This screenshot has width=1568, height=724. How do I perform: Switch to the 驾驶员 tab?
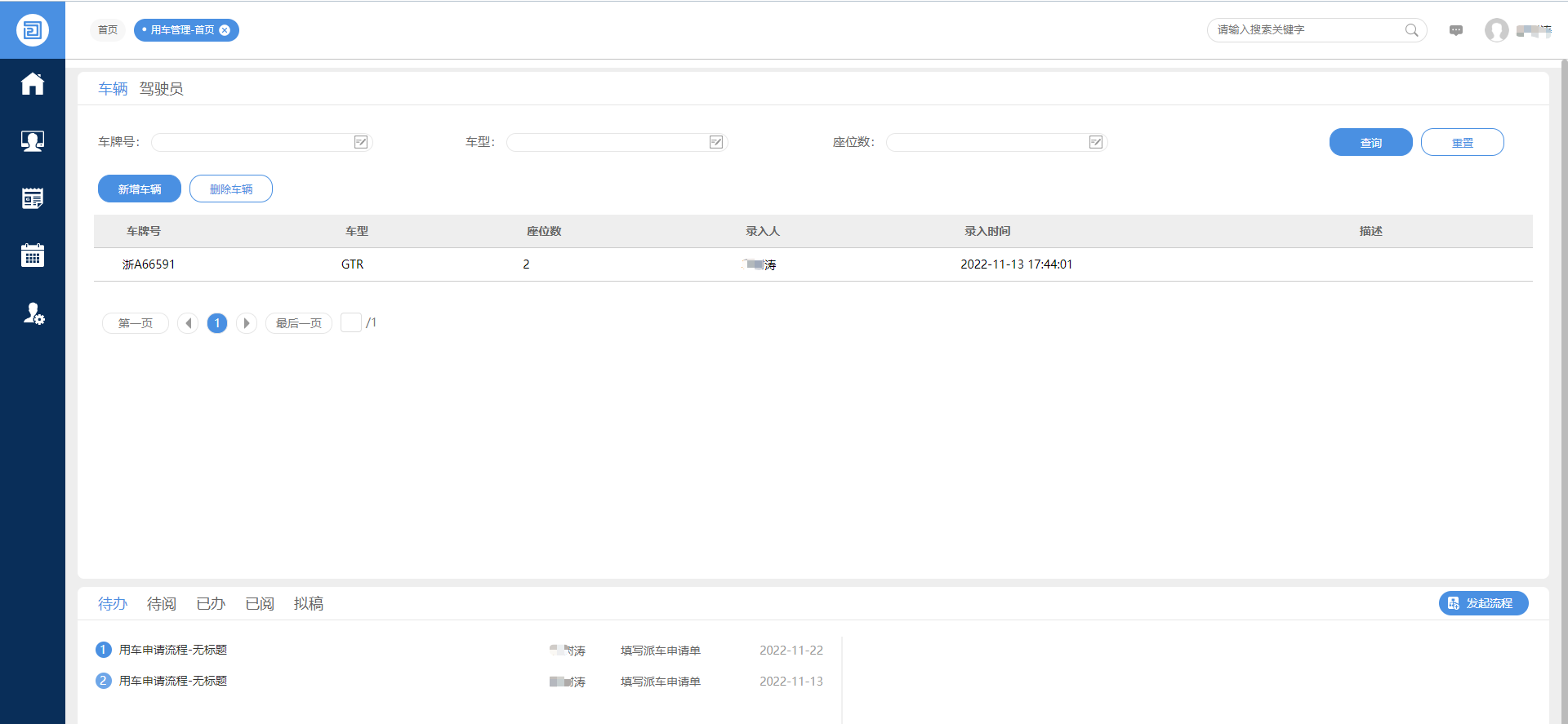[x=161, y=89]
